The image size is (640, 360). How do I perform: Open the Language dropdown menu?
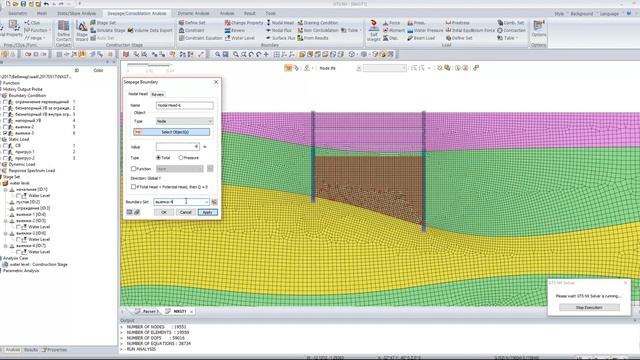pos(611,13)
